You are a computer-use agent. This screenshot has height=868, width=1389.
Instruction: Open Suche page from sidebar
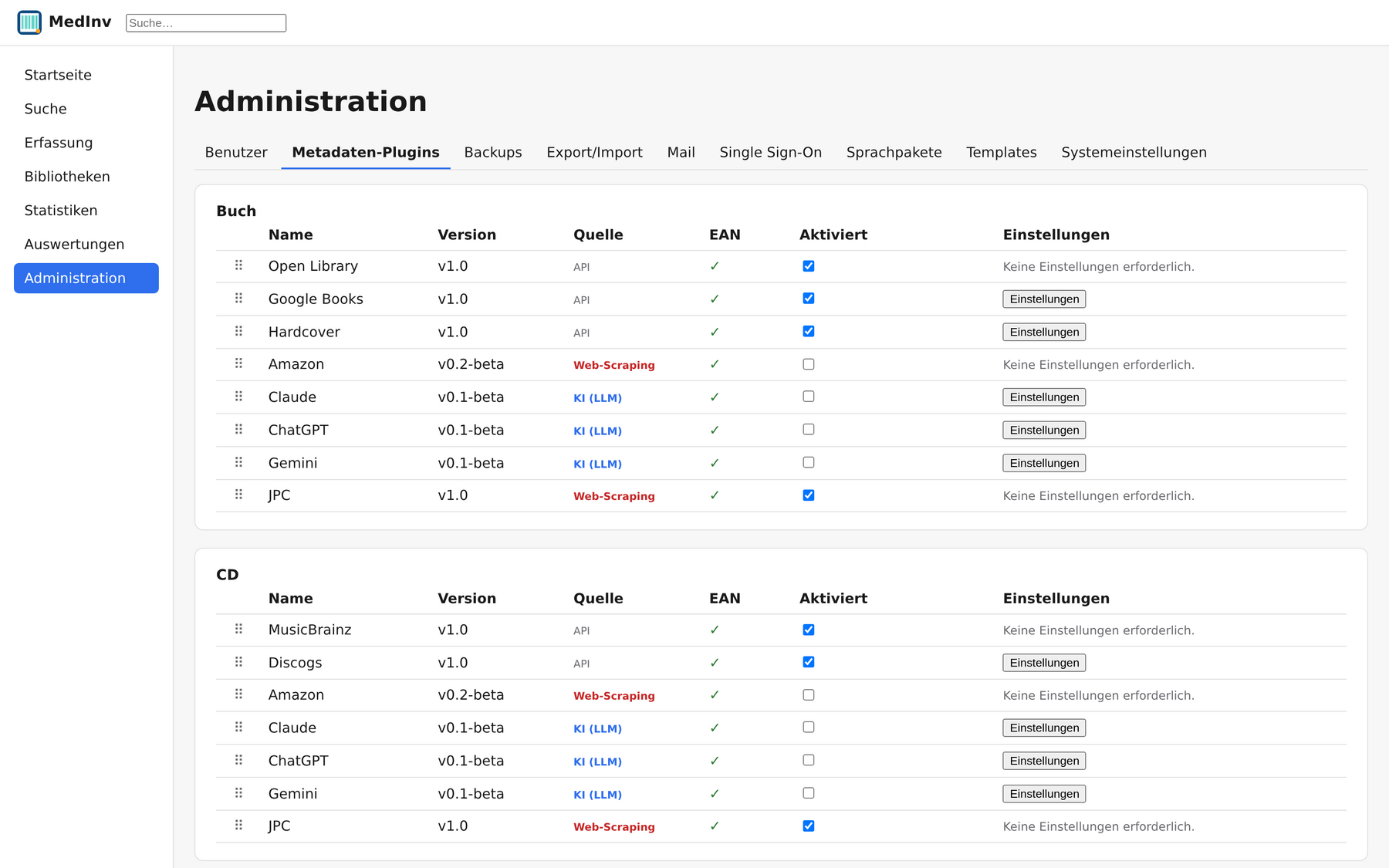[86, 109]
